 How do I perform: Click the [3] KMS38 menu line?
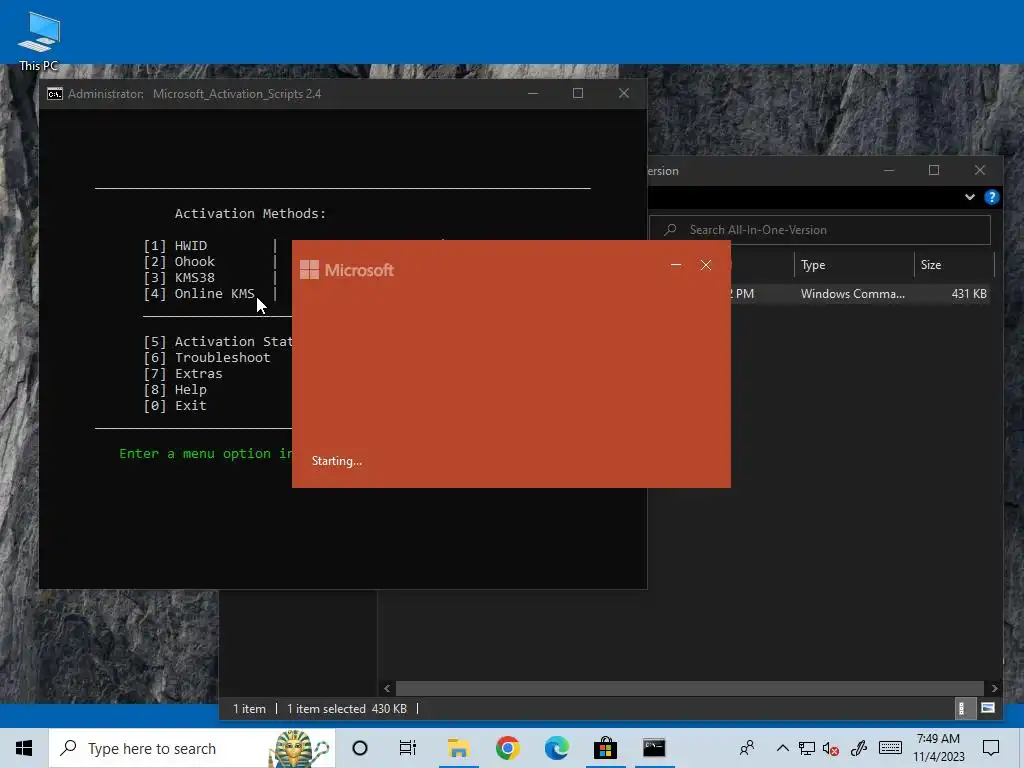[179, 278]
